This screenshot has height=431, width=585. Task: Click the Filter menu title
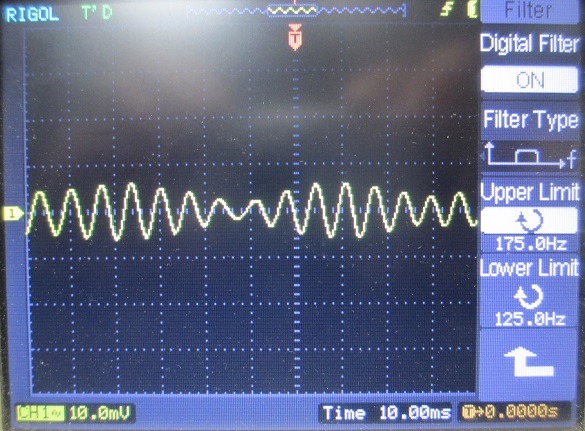529,10
